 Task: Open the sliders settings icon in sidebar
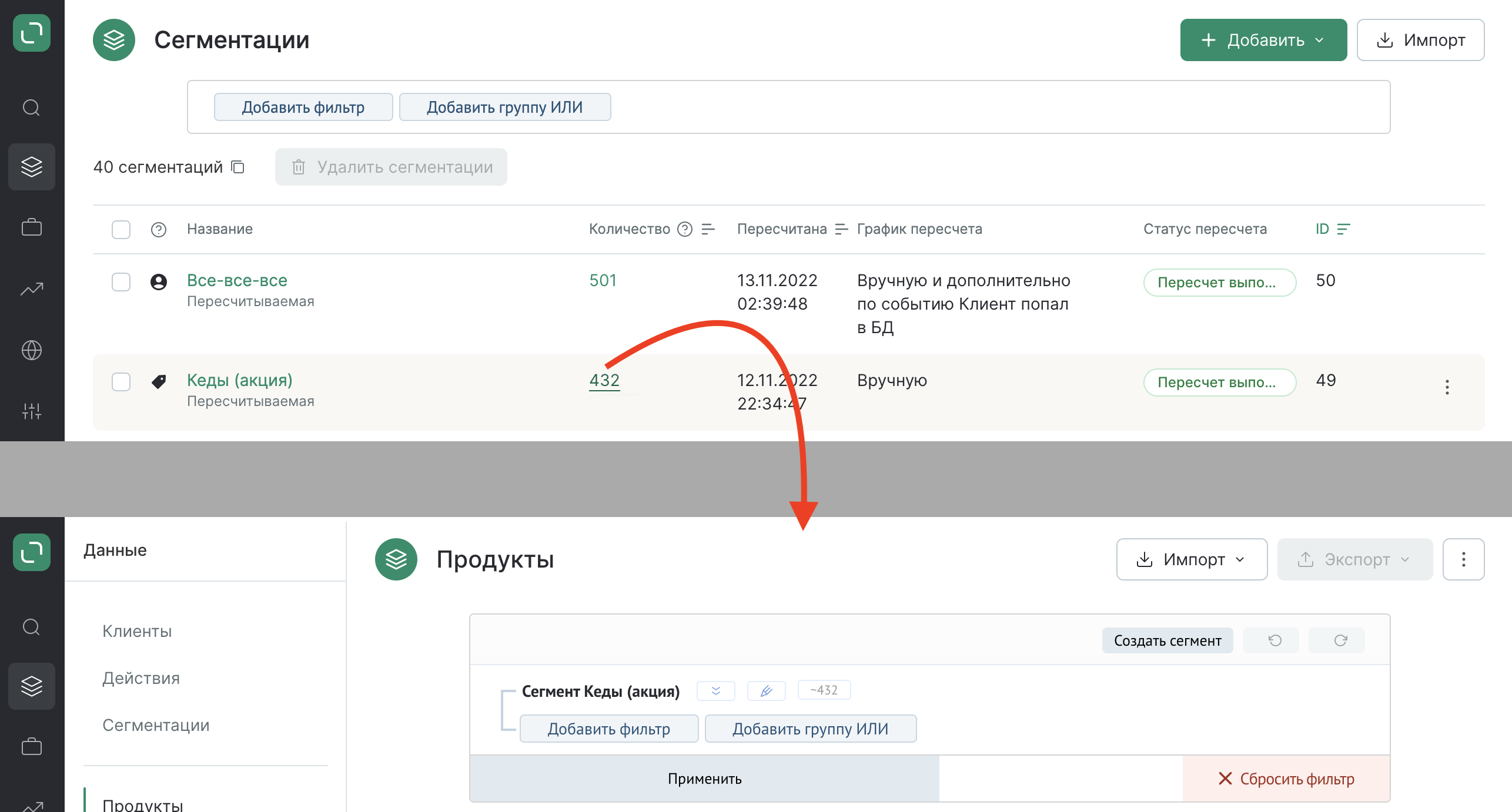(32, 411)
